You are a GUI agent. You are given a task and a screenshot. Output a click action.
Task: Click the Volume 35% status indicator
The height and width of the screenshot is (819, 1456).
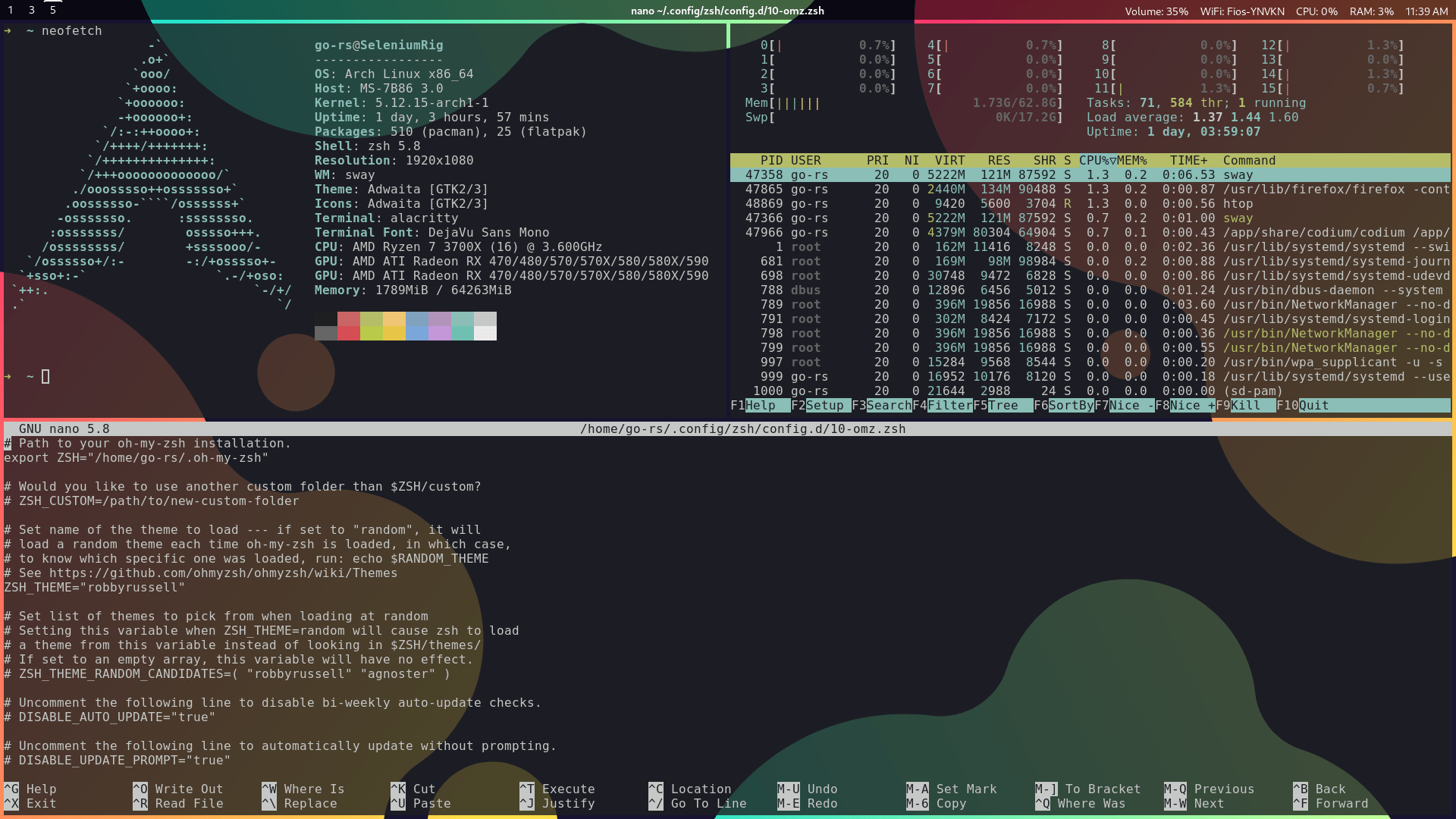tap(1156, 11)
